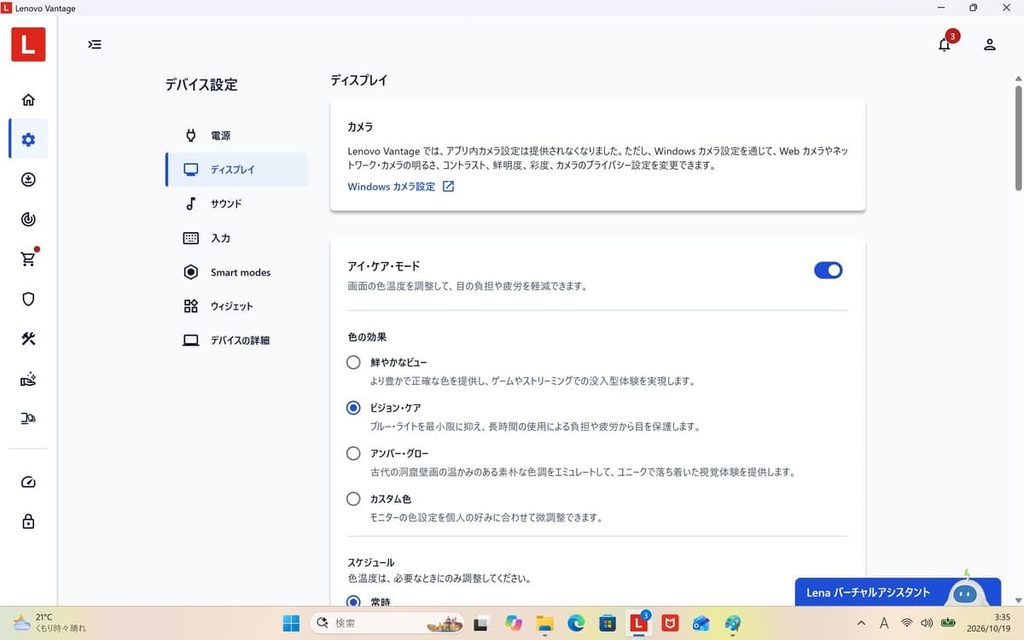Screen dimensions: 1024x640
Task: Open the security shield icon
Action: pyautogui.click(x=28, y=299)
